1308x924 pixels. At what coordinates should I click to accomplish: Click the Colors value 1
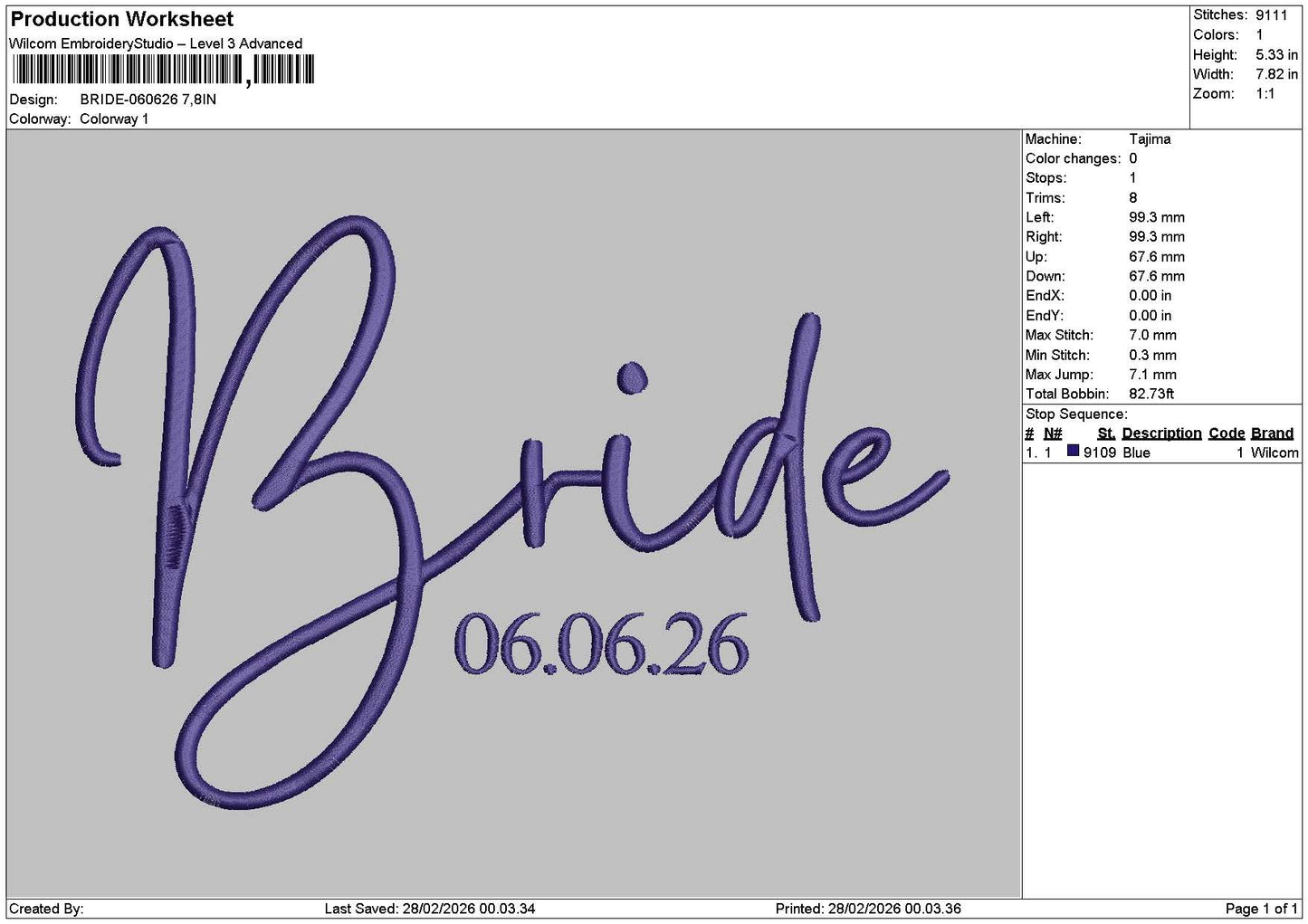[x=1260, y=35]
